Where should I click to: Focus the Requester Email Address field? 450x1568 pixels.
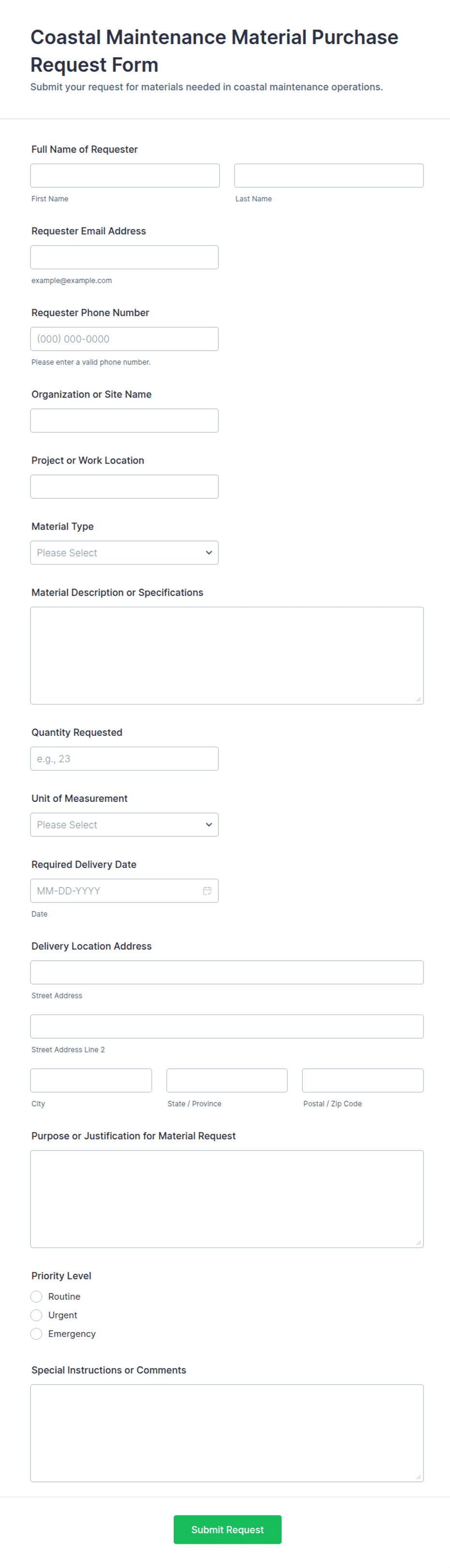[124, 257]
